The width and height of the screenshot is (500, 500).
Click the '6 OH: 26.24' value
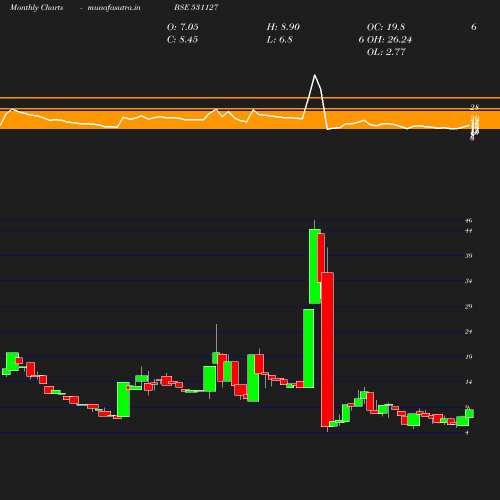coord(385,39)
